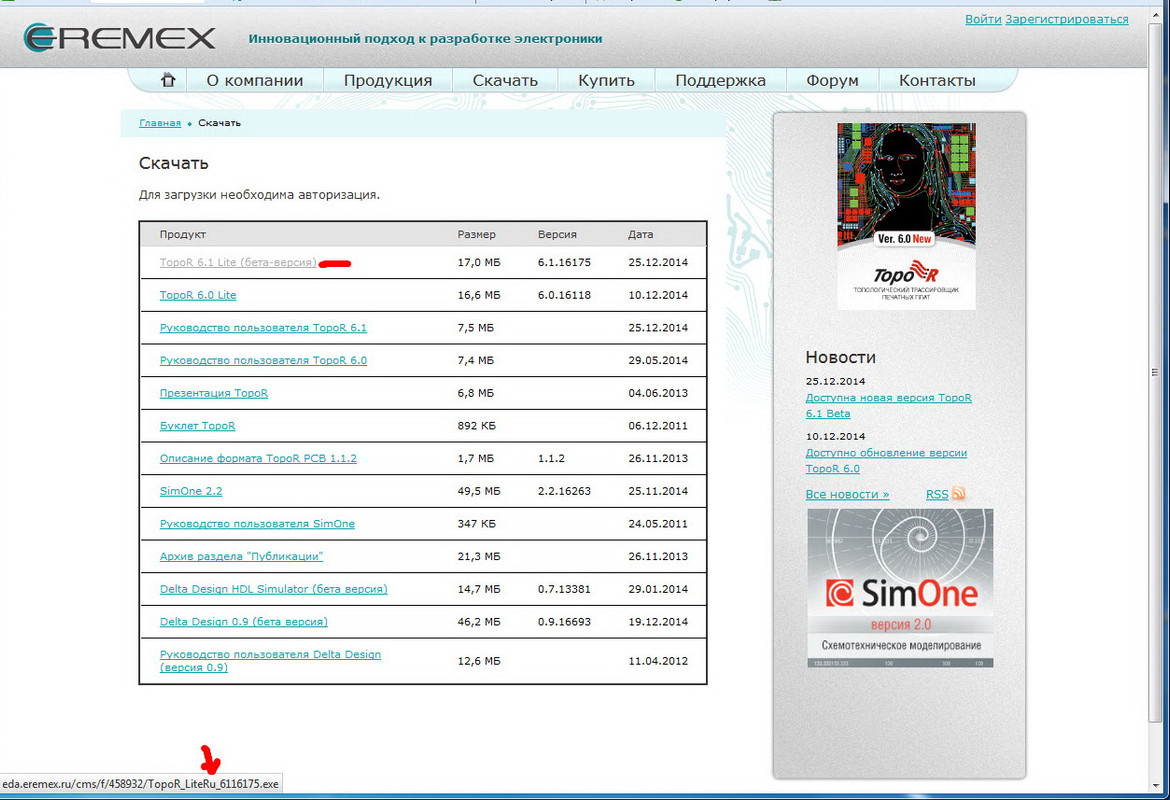
Task: Click the status bar URL text
Action: pos(140,784)
